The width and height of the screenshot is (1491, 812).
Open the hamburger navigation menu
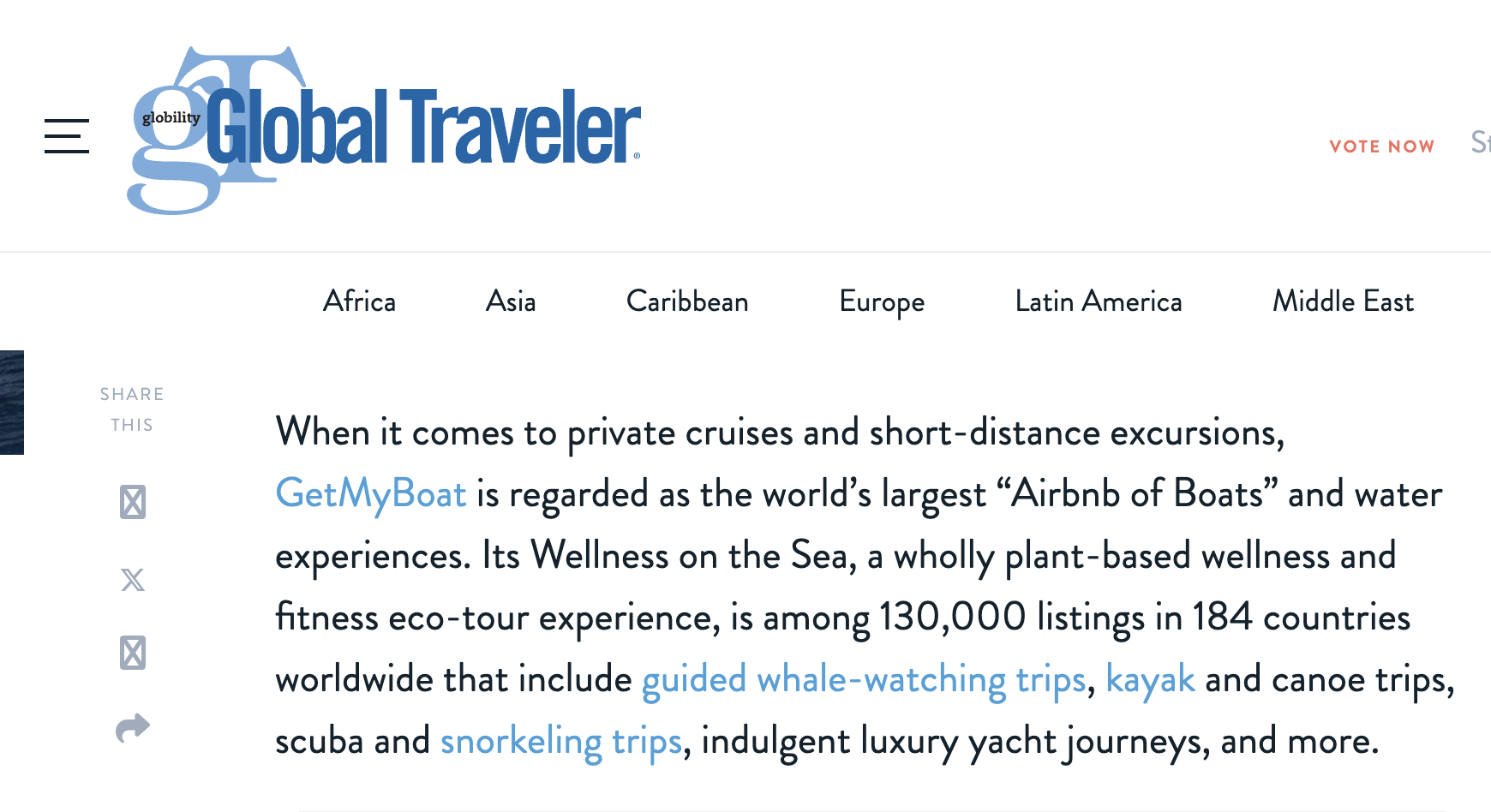[x=67, y=136]
